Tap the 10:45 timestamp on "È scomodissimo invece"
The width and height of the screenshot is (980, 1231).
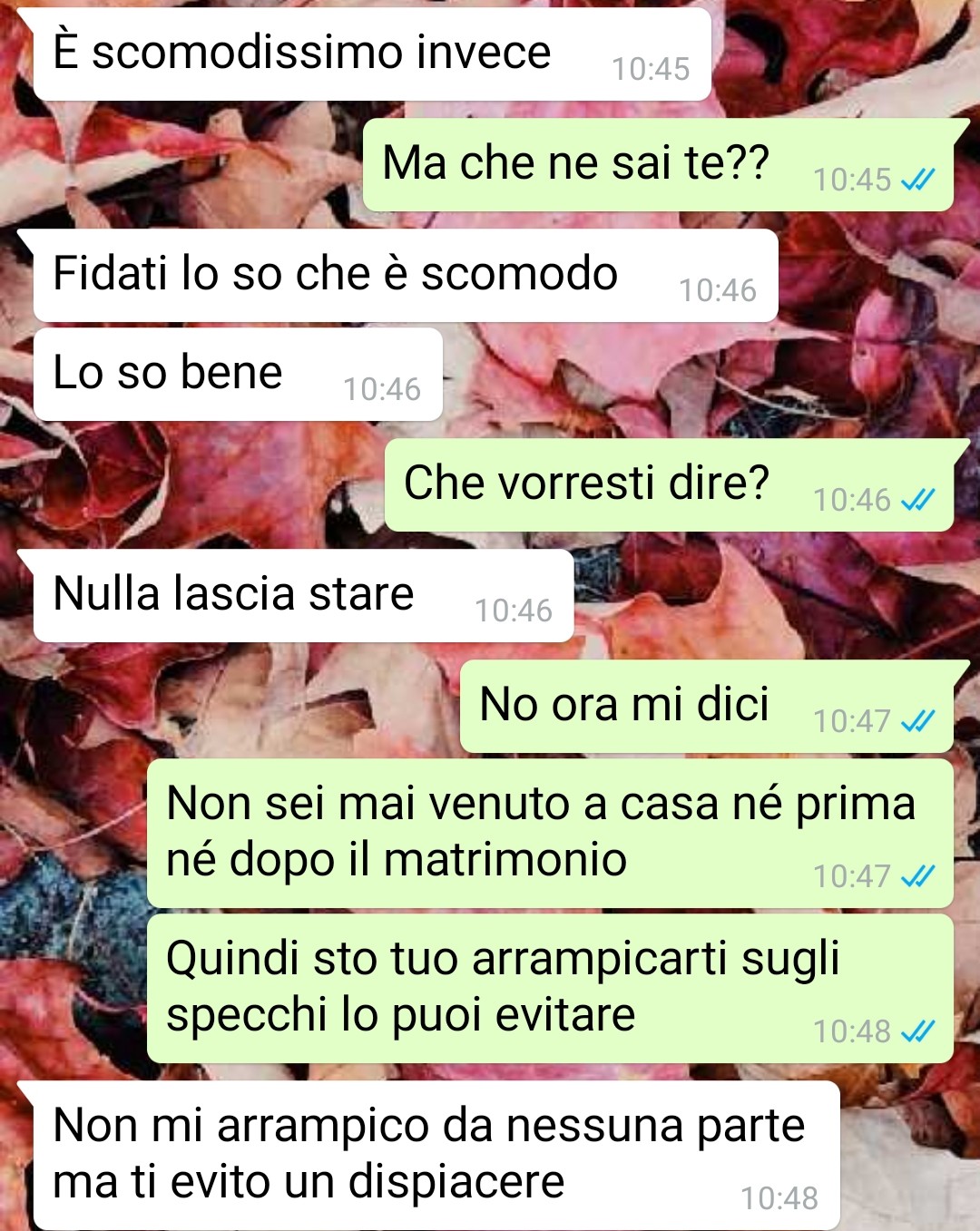(x=651, y=69)
